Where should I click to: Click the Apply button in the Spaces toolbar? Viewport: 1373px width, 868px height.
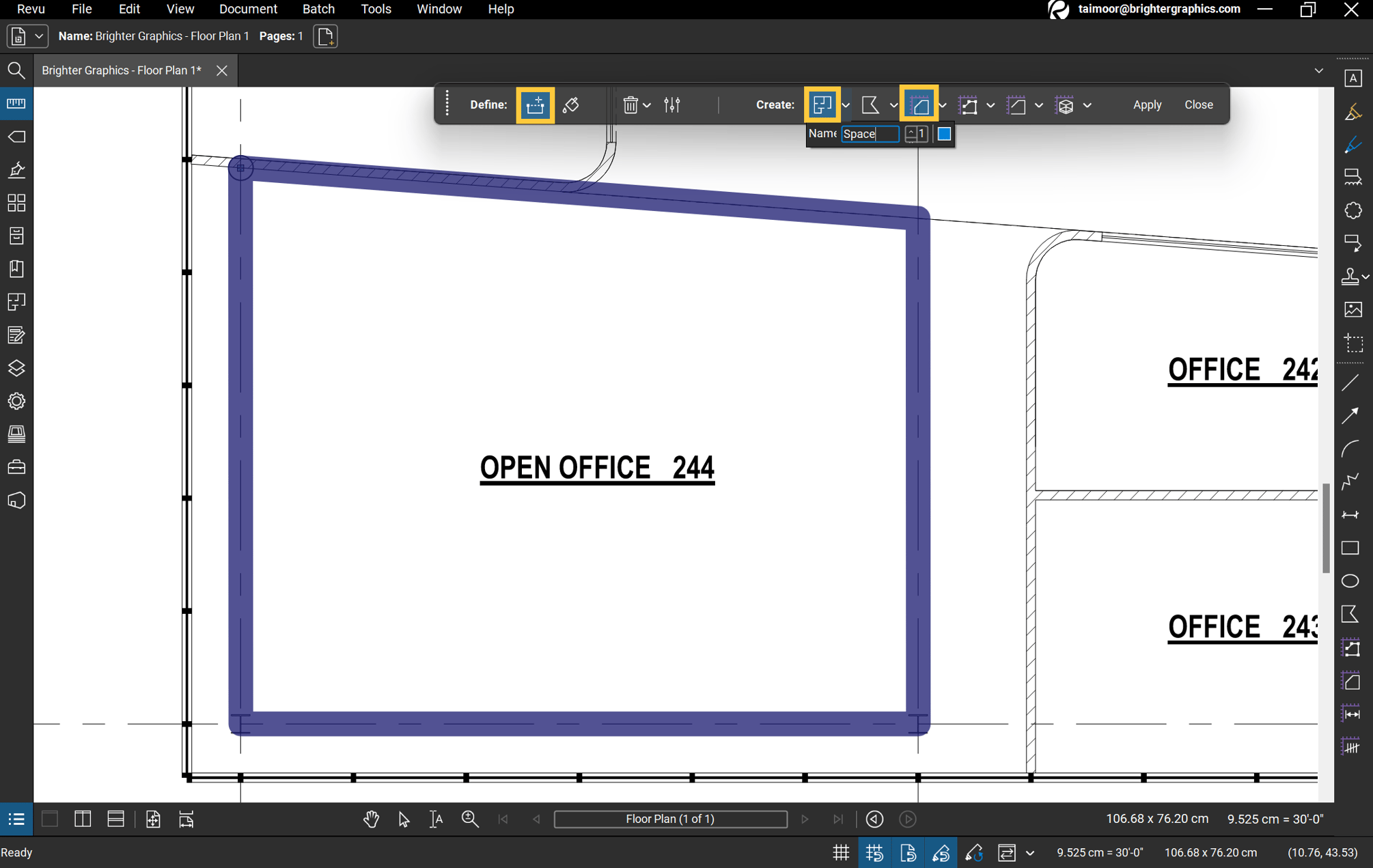pos(1147,104)
